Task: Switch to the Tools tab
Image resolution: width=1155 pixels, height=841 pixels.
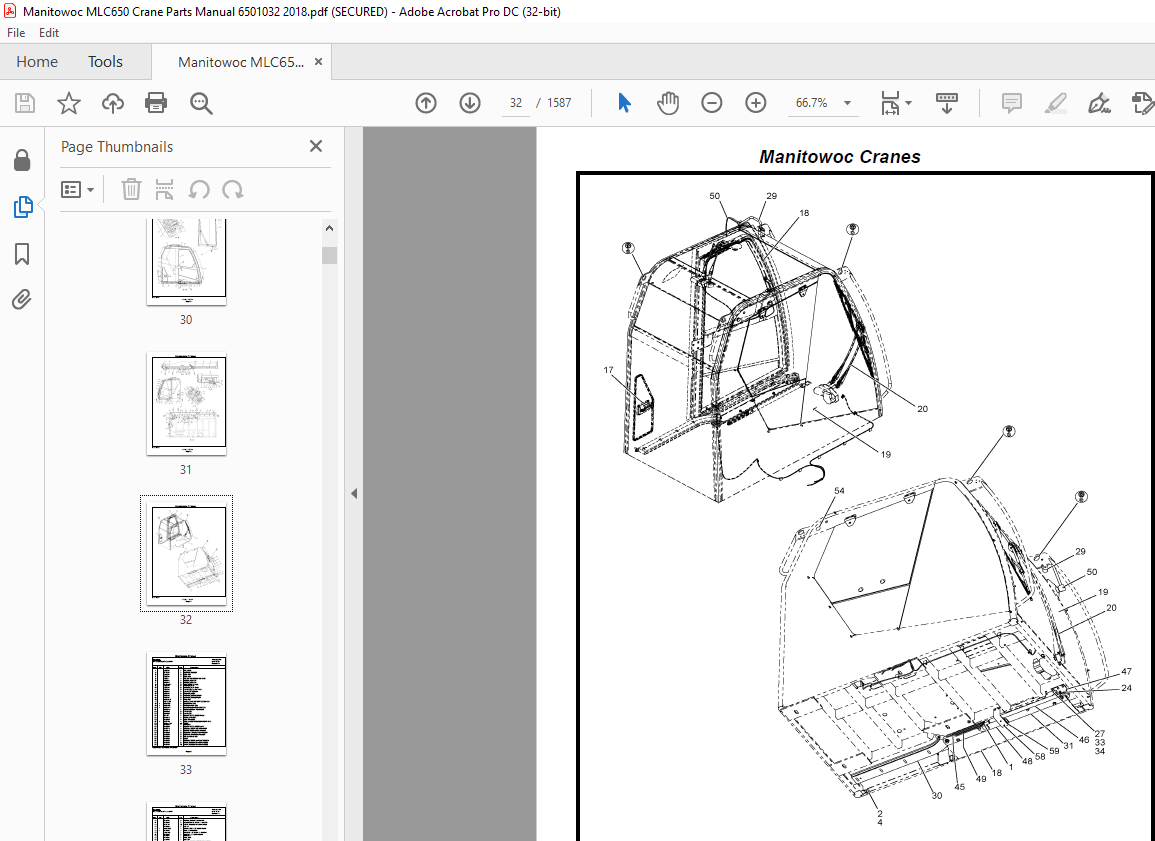Action: 105,62
